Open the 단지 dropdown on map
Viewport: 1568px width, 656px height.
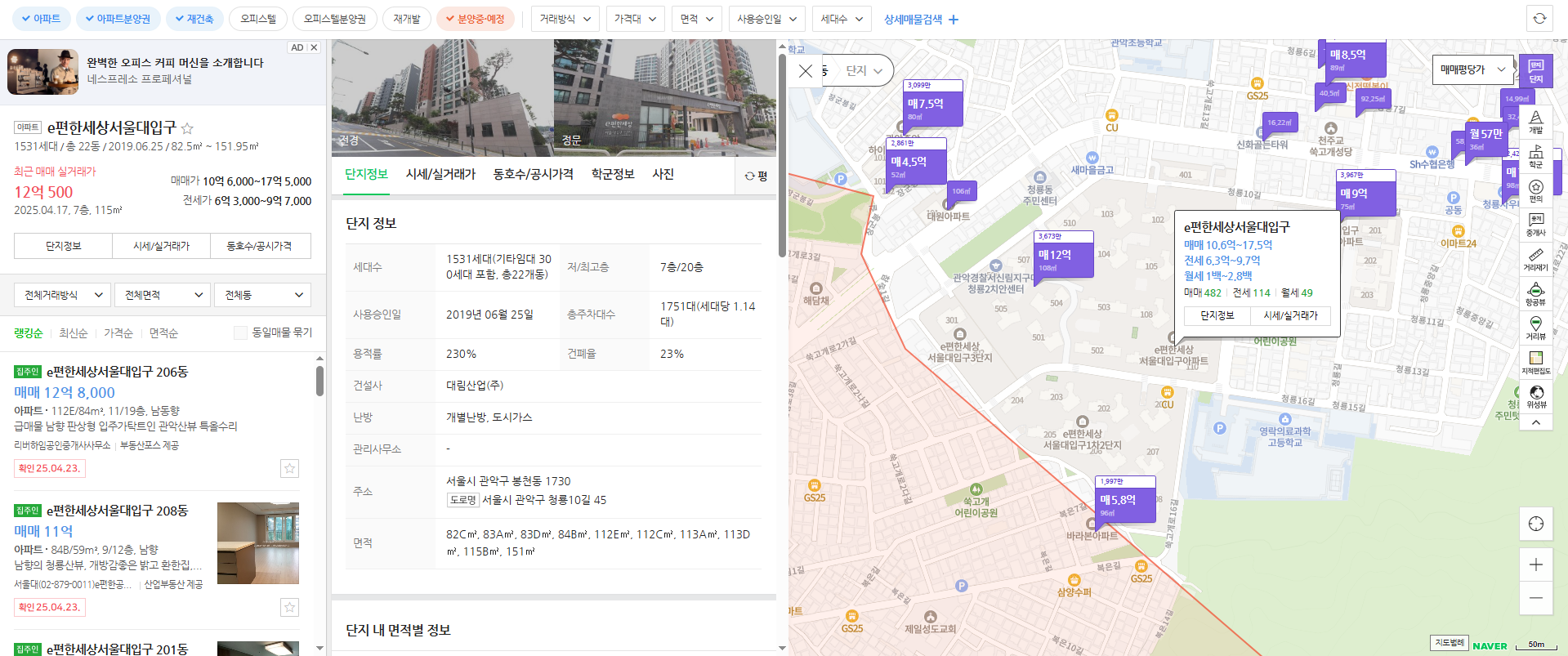[864, 71]
